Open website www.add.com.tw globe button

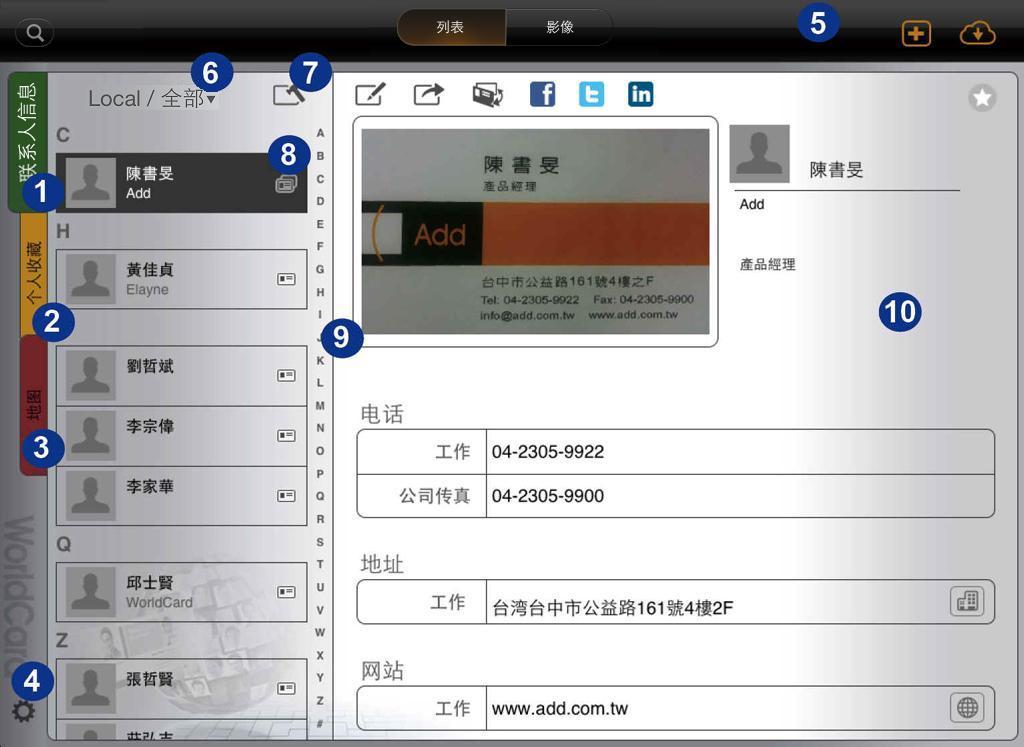pos(967,708)
